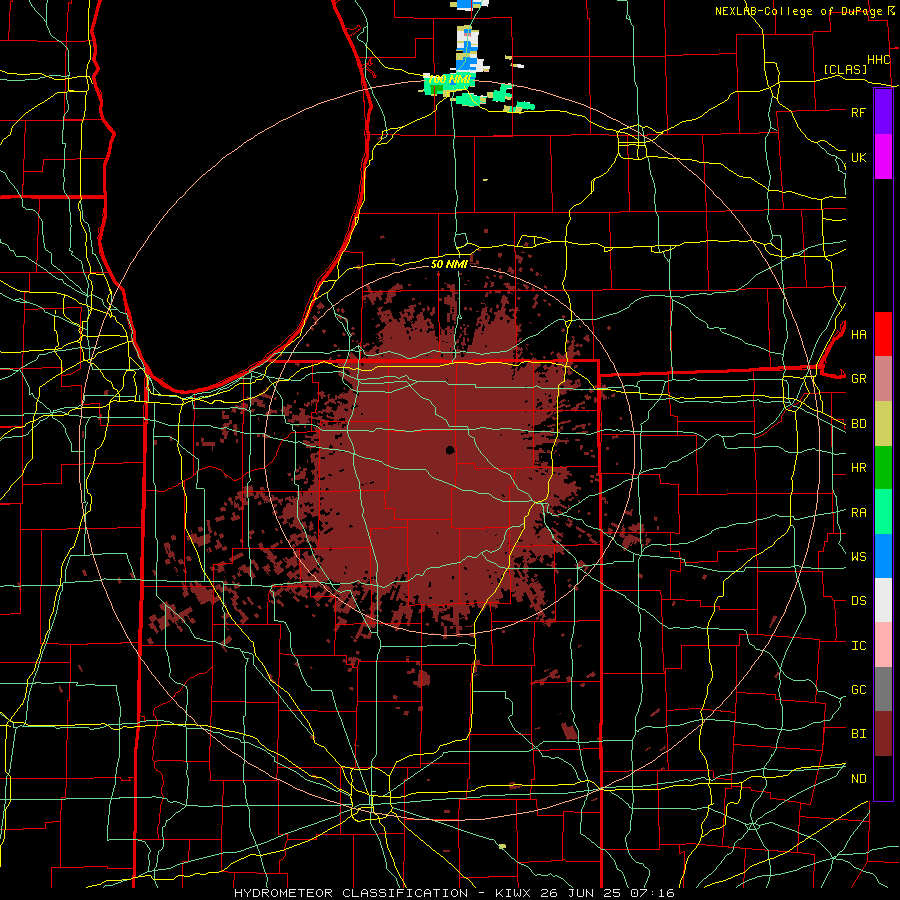The height and width of the screenshot is (900, 900).
Task: Click the light pink IC legend swatch
Action: coord(883,645)
